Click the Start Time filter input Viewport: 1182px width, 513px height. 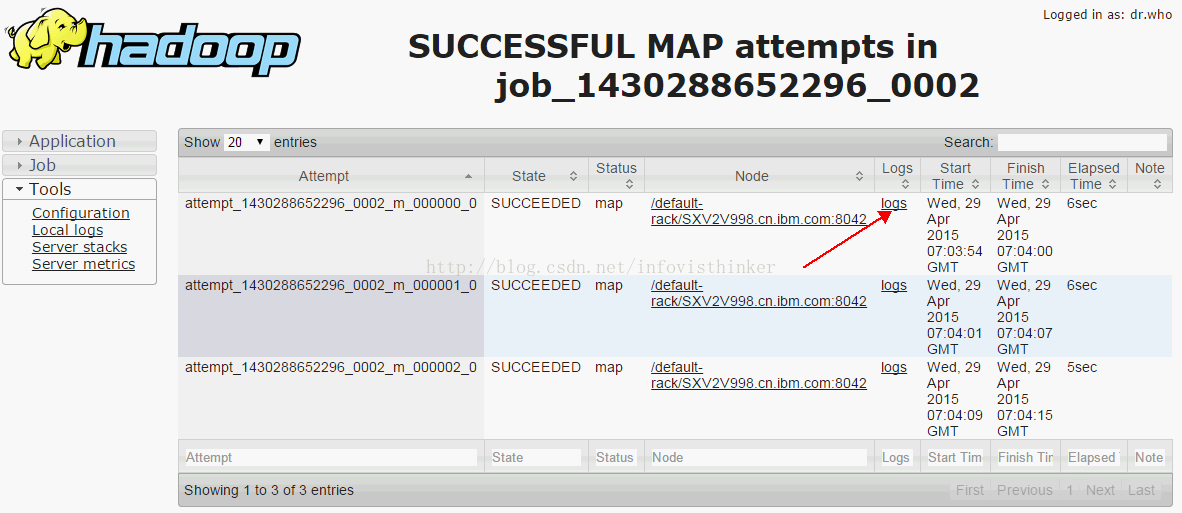click(955, 457)
